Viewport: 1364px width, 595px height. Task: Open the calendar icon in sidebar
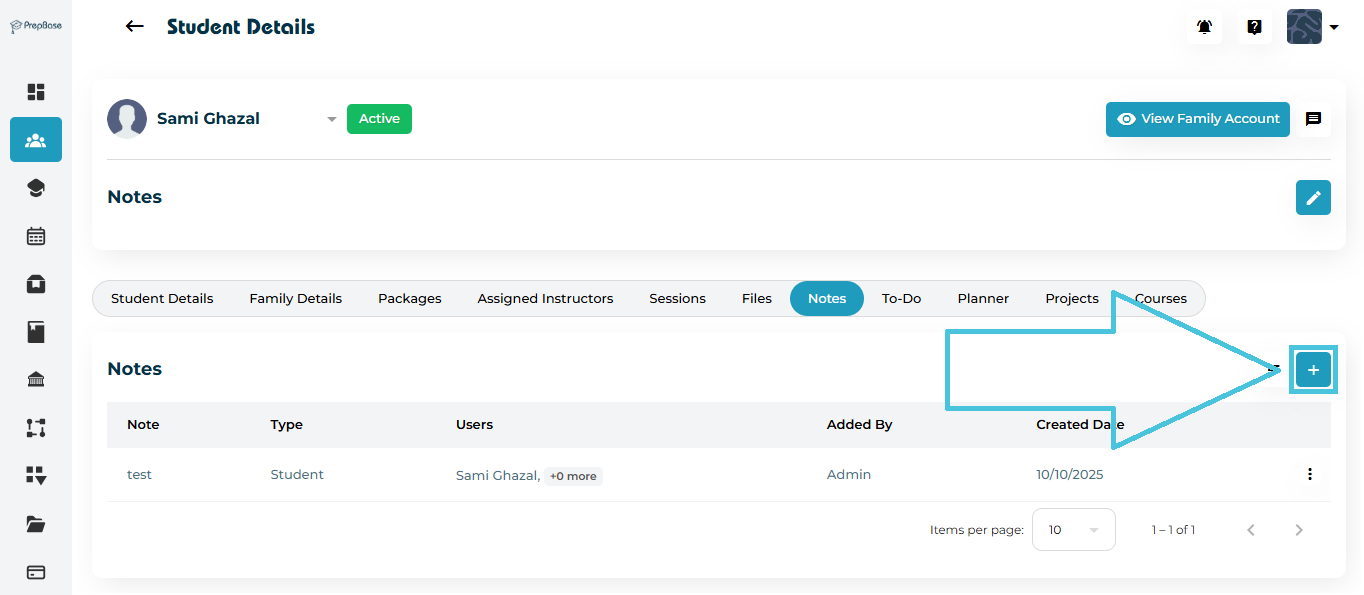tap(36, 236)
